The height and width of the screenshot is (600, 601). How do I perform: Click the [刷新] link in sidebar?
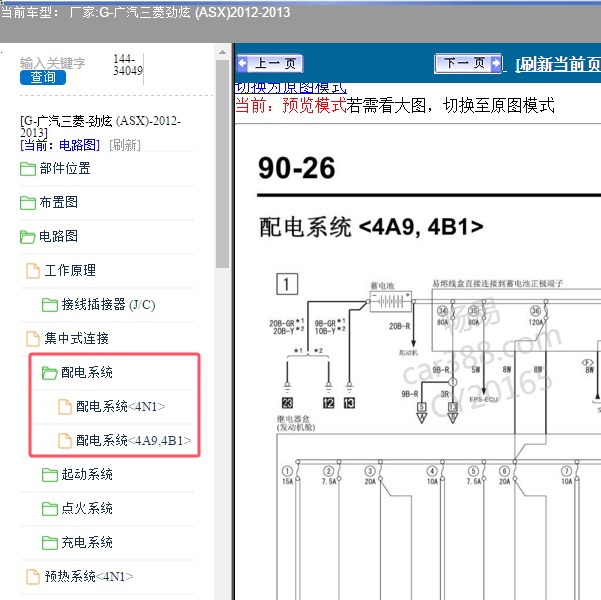coord(125,145)
